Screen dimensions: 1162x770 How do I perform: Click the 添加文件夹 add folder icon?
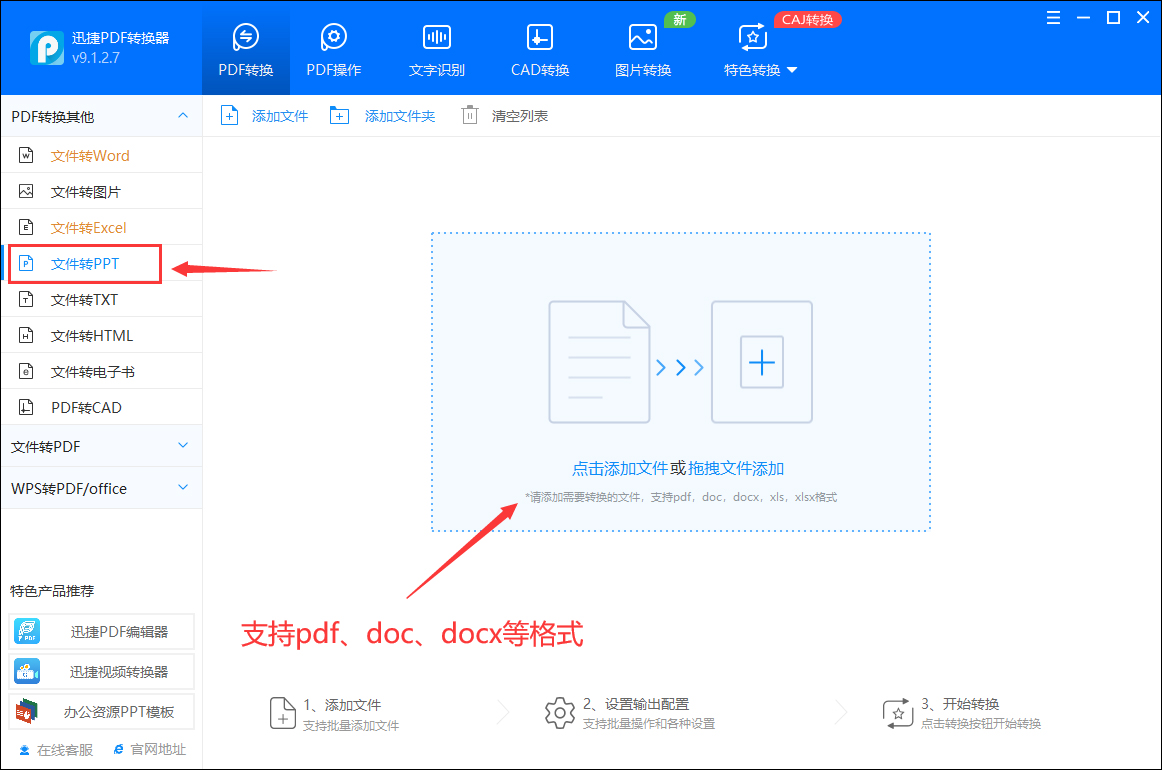point(339,115)
